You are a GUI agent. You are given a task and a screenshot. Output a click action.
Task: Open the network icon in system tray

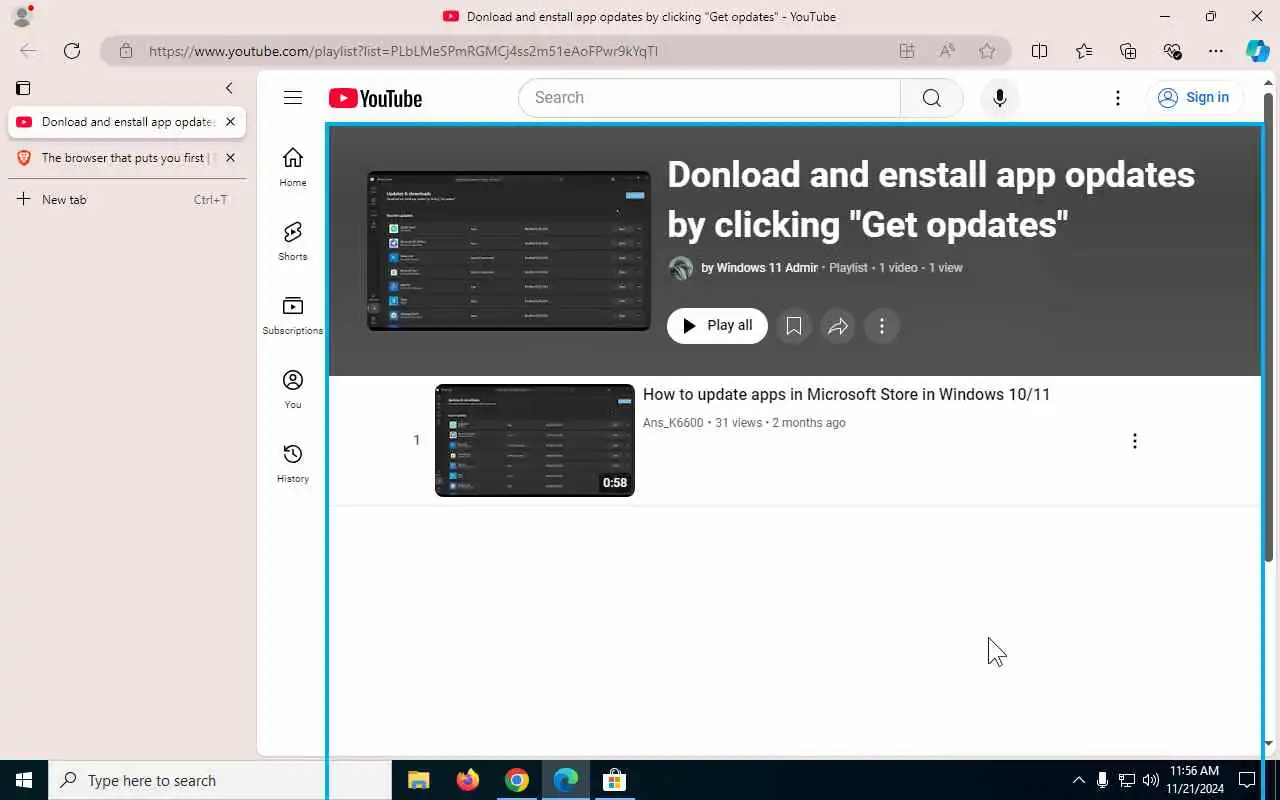(1127, 780)
